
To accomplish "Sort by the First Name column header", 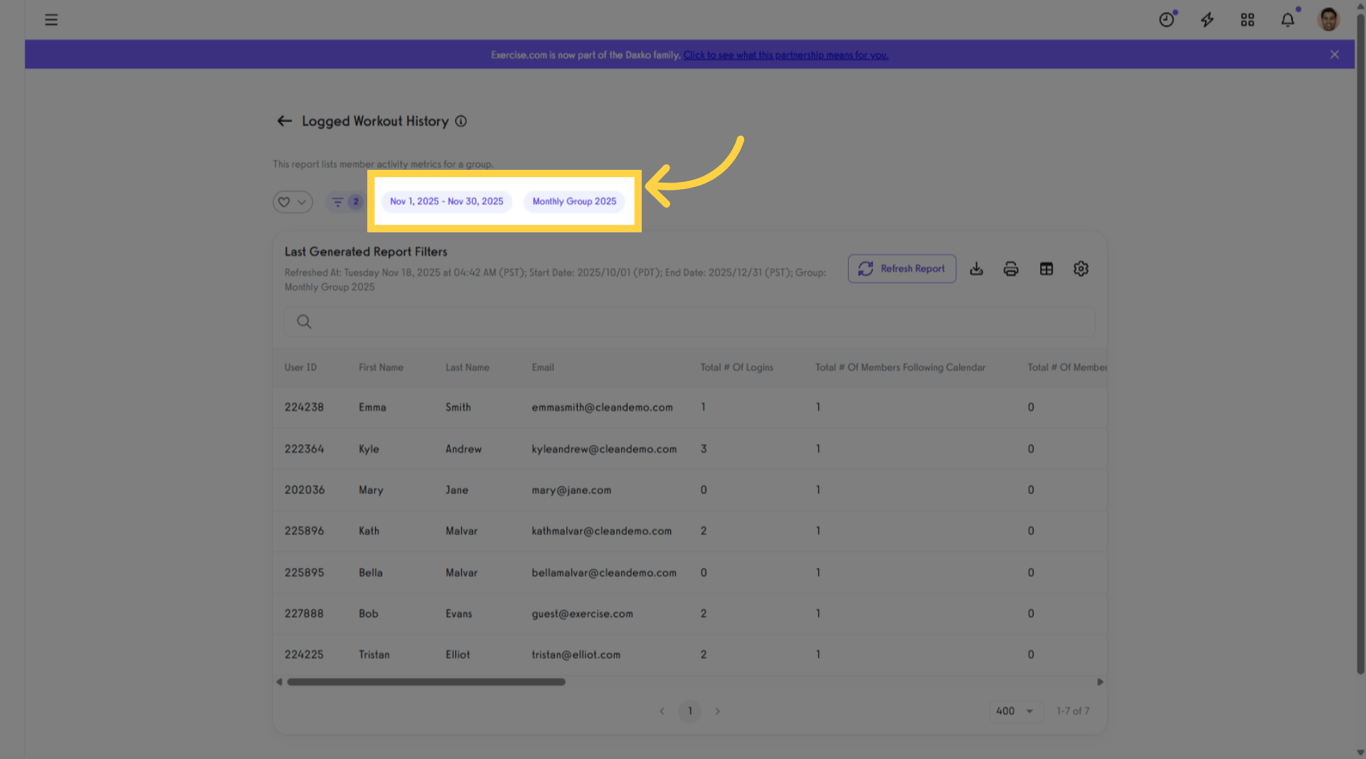I will (x=381, y=368).
